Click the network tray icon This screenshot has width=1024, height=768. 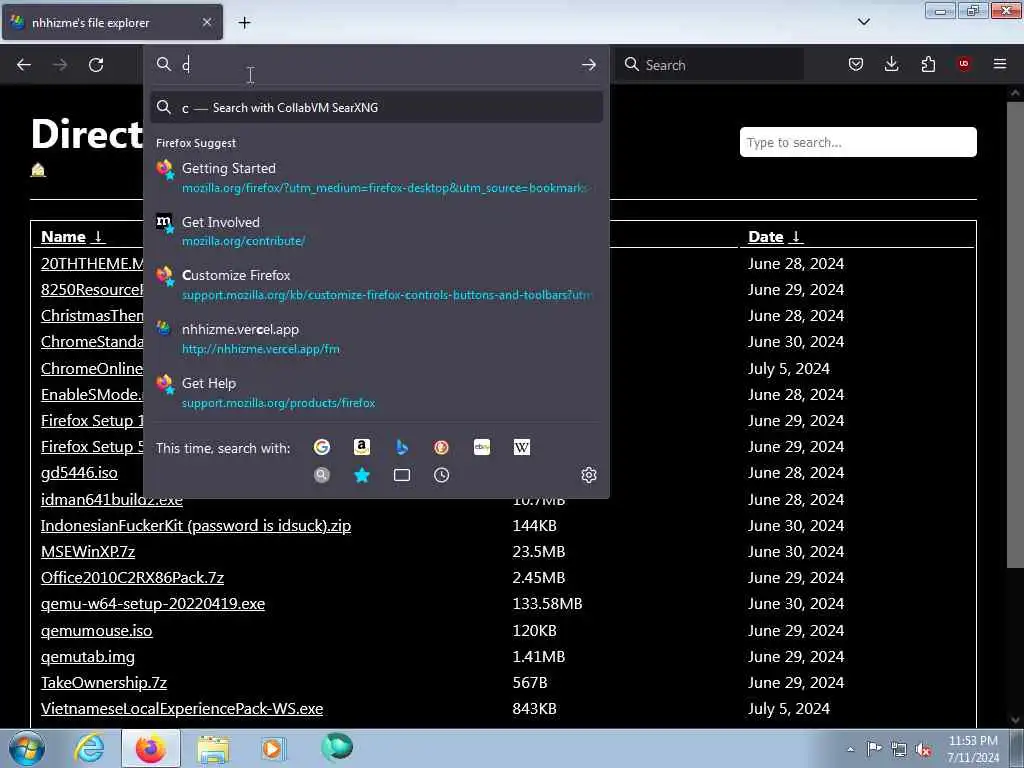pyautogui.click(x=899, y=749)
